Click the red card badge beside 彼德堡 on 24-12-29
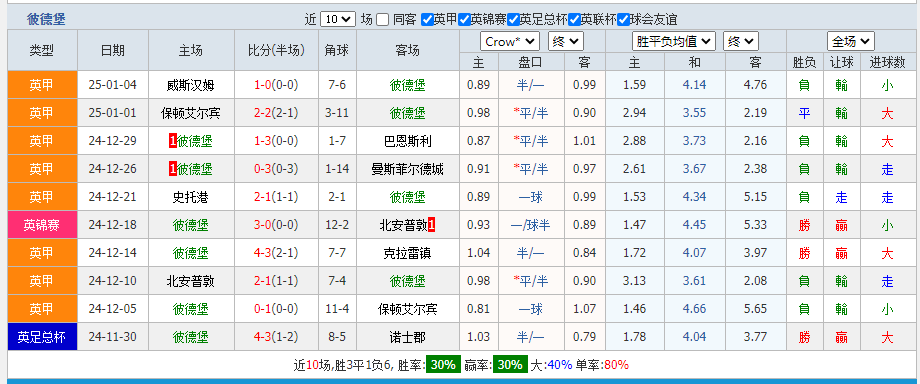The height and width of the screenshot is (384, 920). [x=173, y=141]
